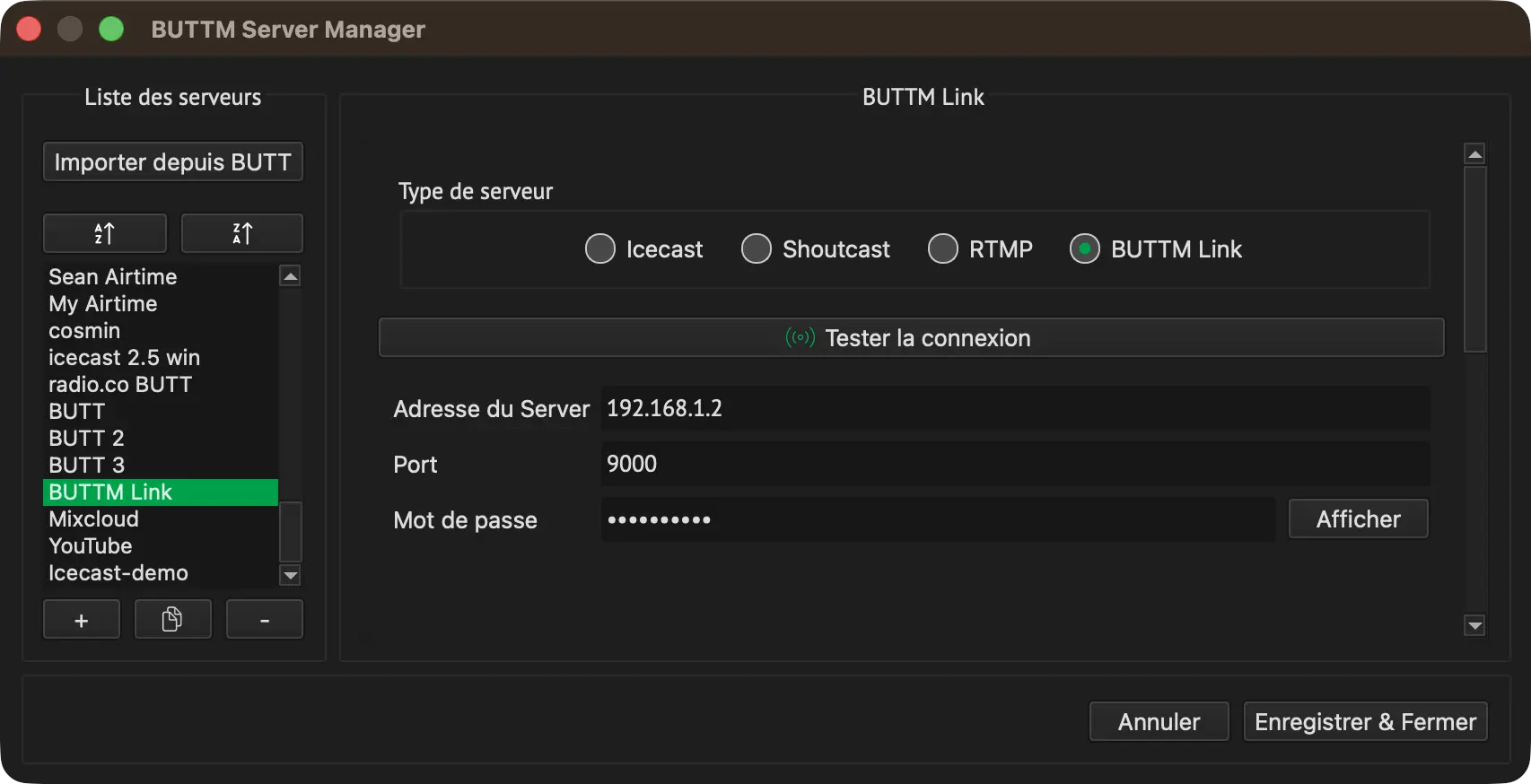Add a new server with the plus button

[x=82, y=620]
